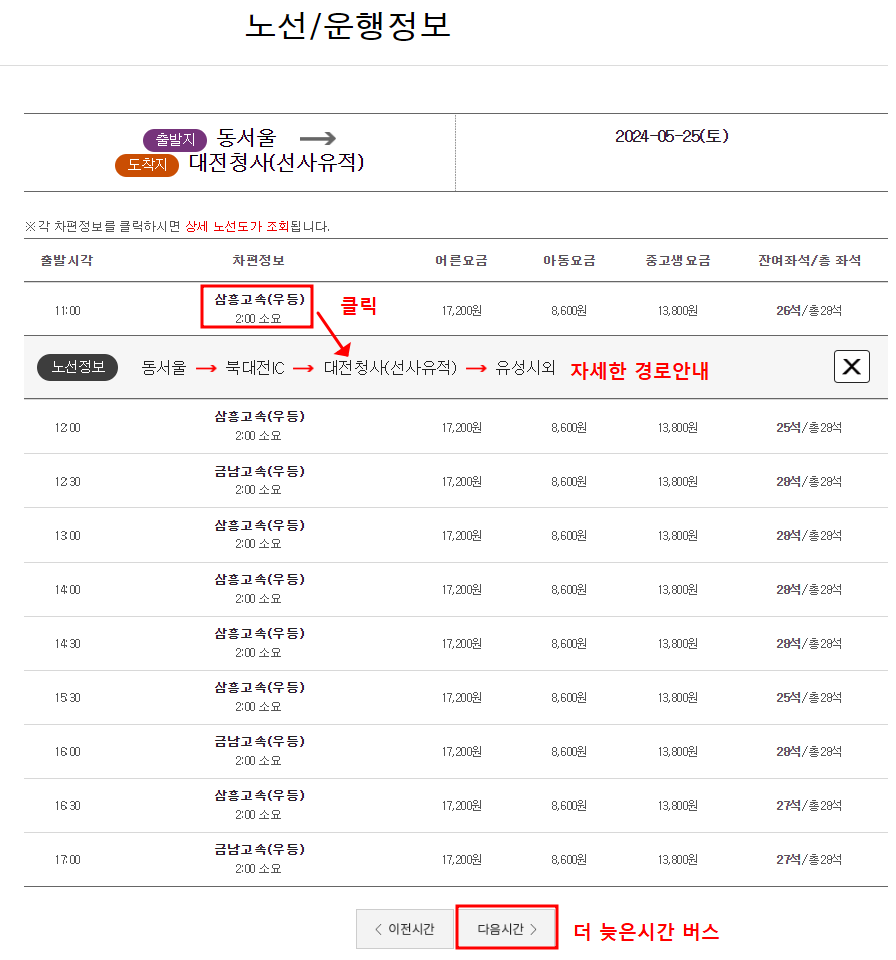Screen dimensions: 896x960
Task: Click the 도착지 (arrival) badge icon
Action: pos(147,166)
